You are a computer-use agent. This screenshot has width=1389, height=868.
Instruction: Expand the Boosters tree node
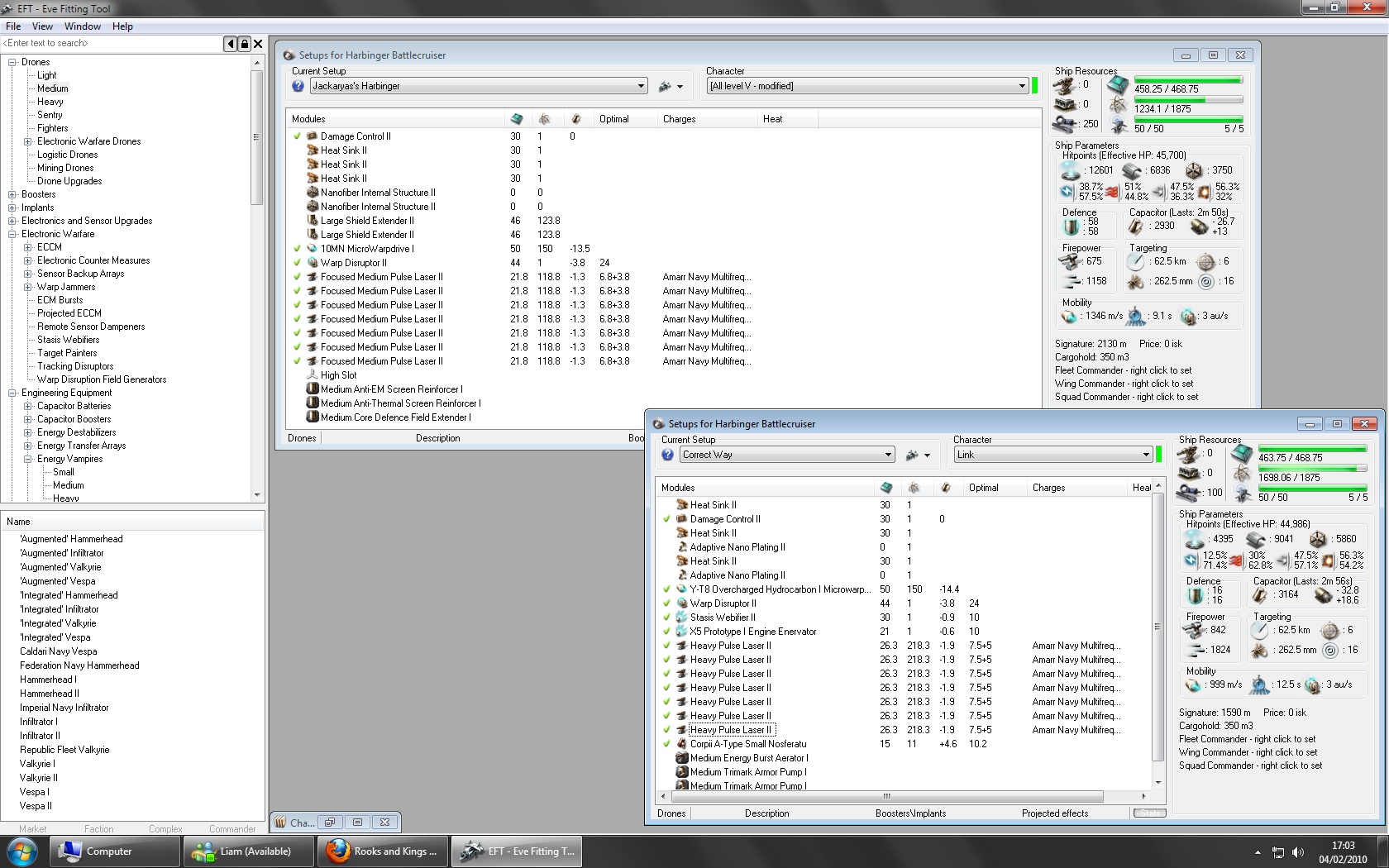coord(12,194)
